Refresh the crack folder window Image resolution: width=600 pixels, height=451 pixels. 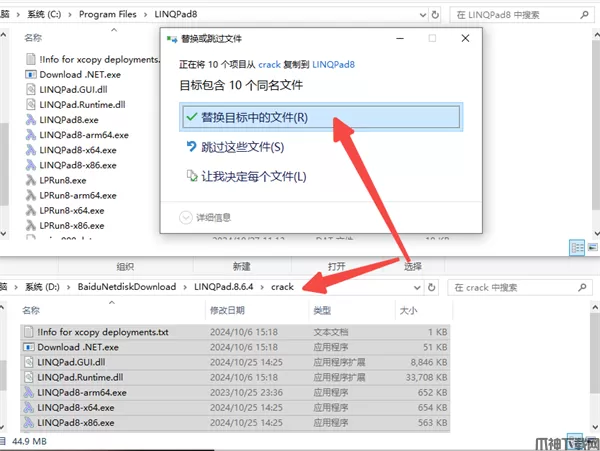[x=432, y=287]
